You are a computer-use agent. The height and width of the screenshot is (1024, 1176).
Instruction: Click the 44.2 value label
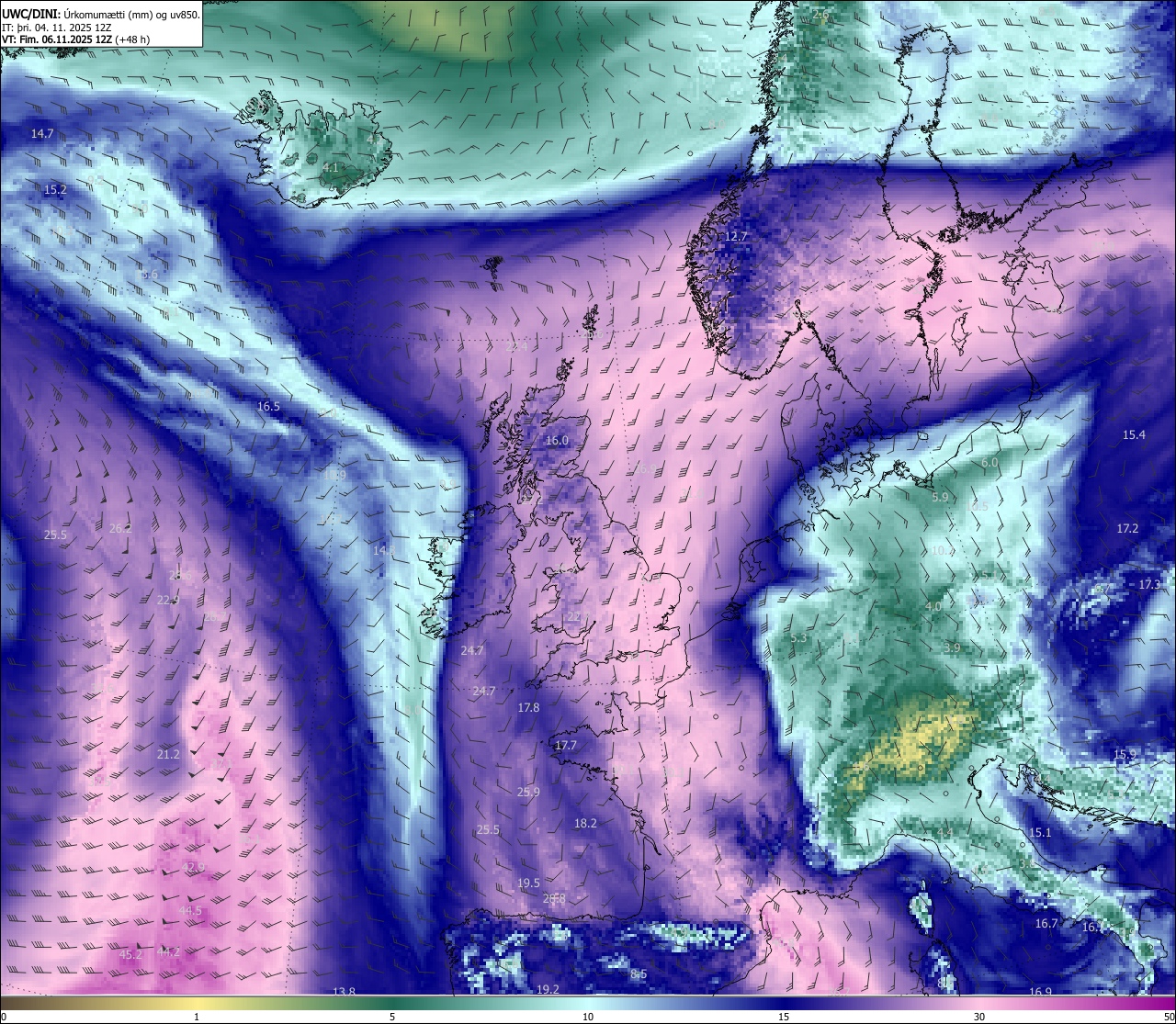coord(168,952)
